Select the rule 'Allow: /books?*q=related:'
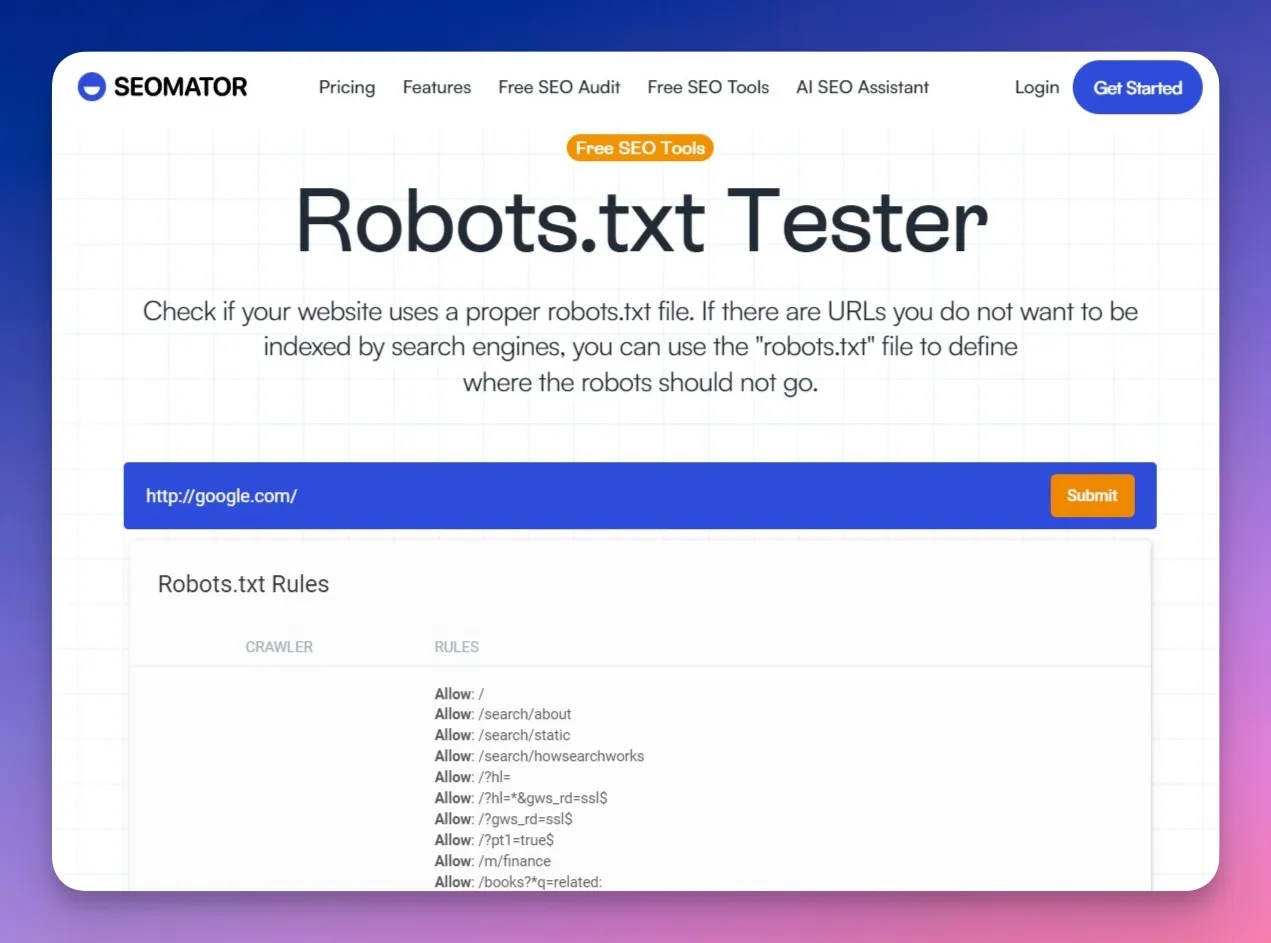1271x943 pixels. tap(518, 882)
